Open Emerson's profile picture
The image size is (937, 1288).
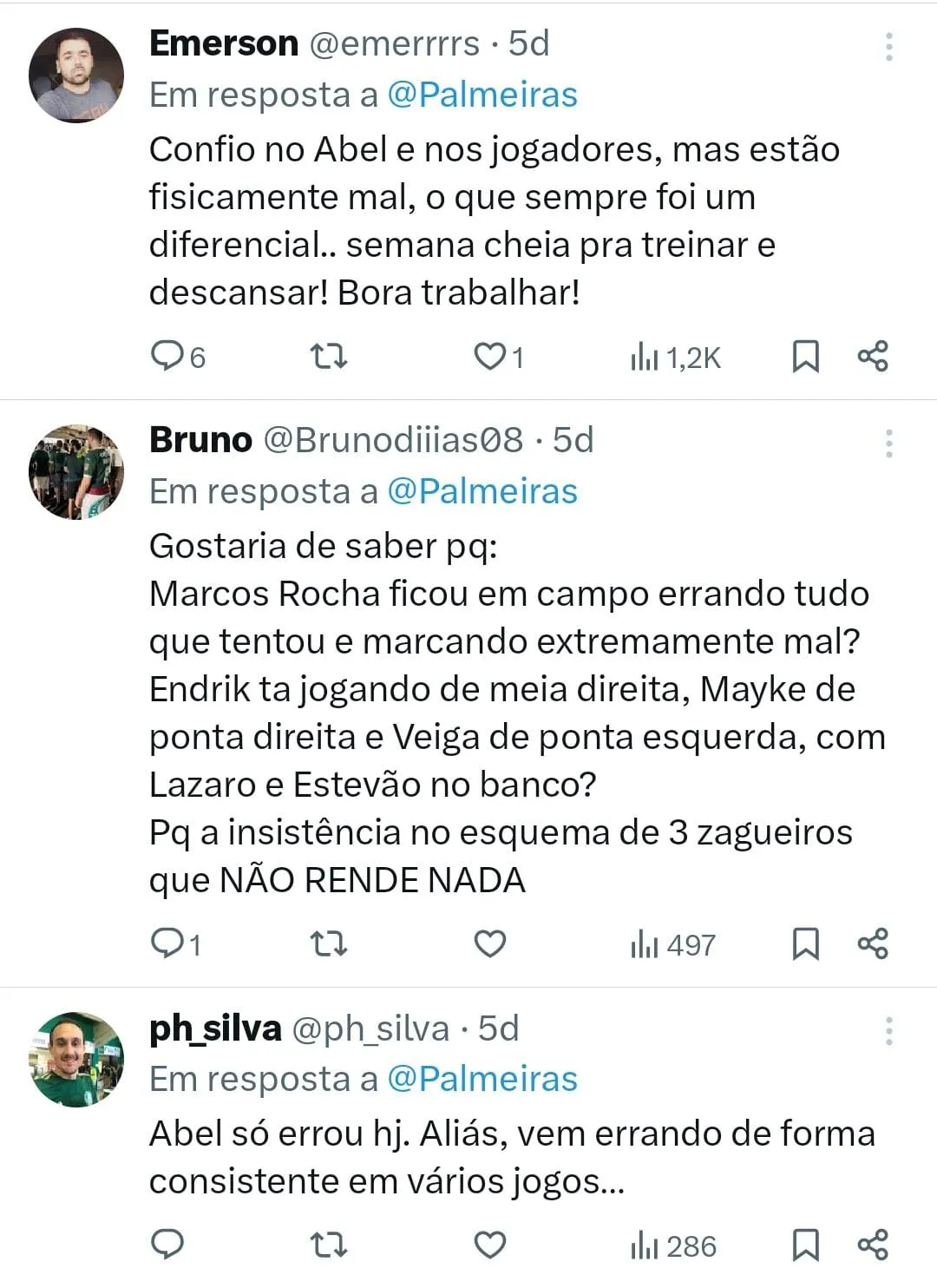point(76,76)
